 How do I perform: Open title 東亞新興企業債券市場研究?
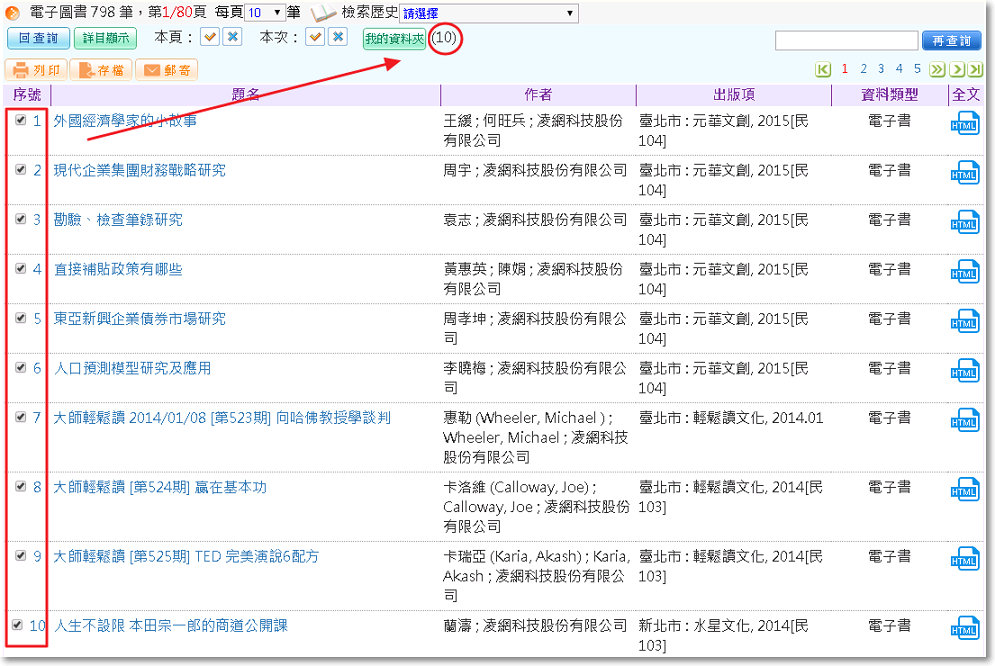coord(140,318)
